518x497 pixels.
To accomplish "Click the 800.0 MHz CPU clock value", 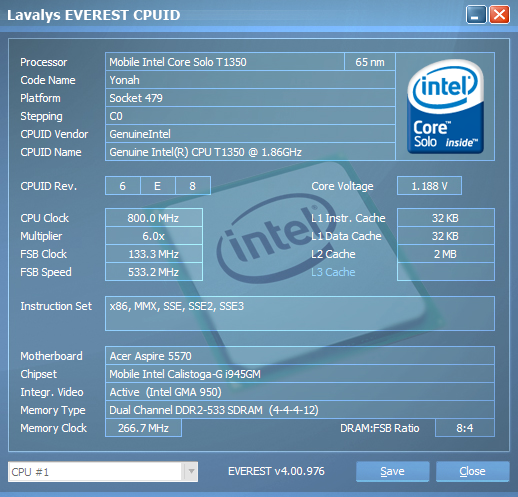I will (154, 218).
